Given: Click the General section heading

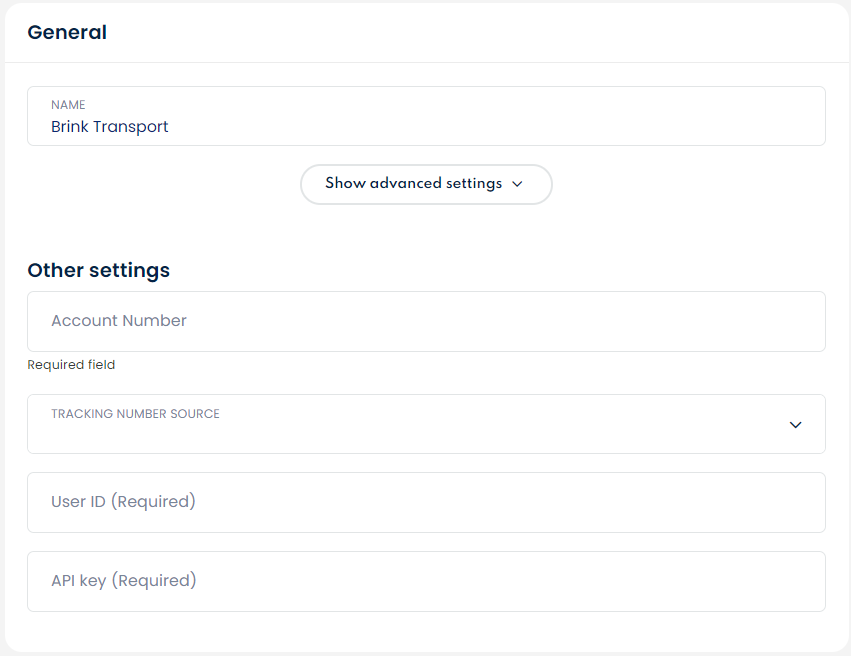Looking at the screenshot, I should click(x=67, y=32).
